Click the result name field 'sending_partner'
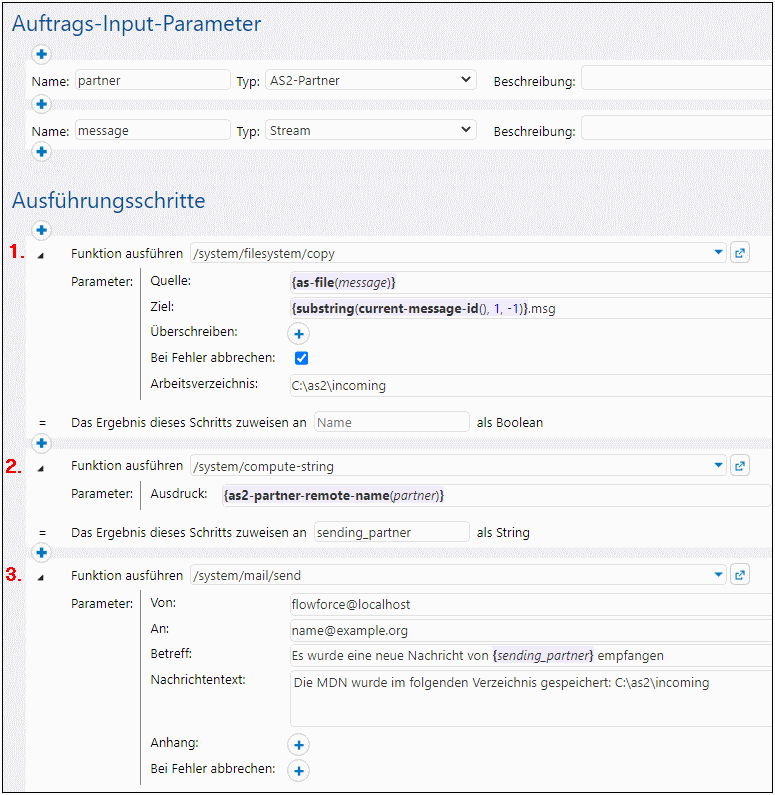 coord(391,532)
